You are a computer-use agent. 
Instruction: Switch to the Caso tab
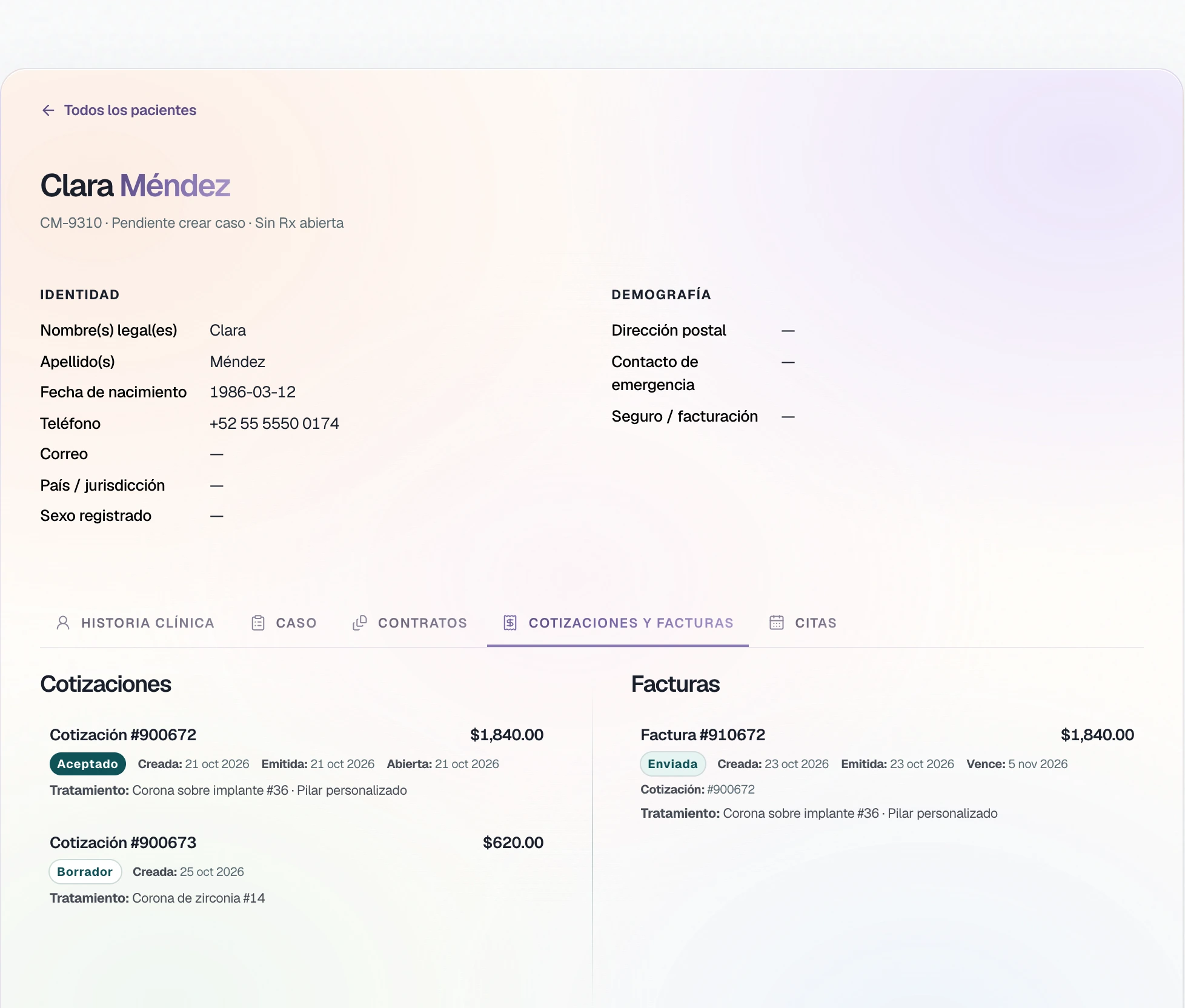(284, 623)
